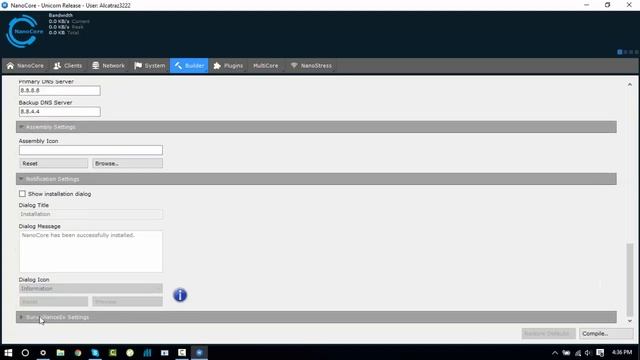Edit the Primary DNS Server field
Viewport: 640px width, 360px height.
tap(60, 91)
